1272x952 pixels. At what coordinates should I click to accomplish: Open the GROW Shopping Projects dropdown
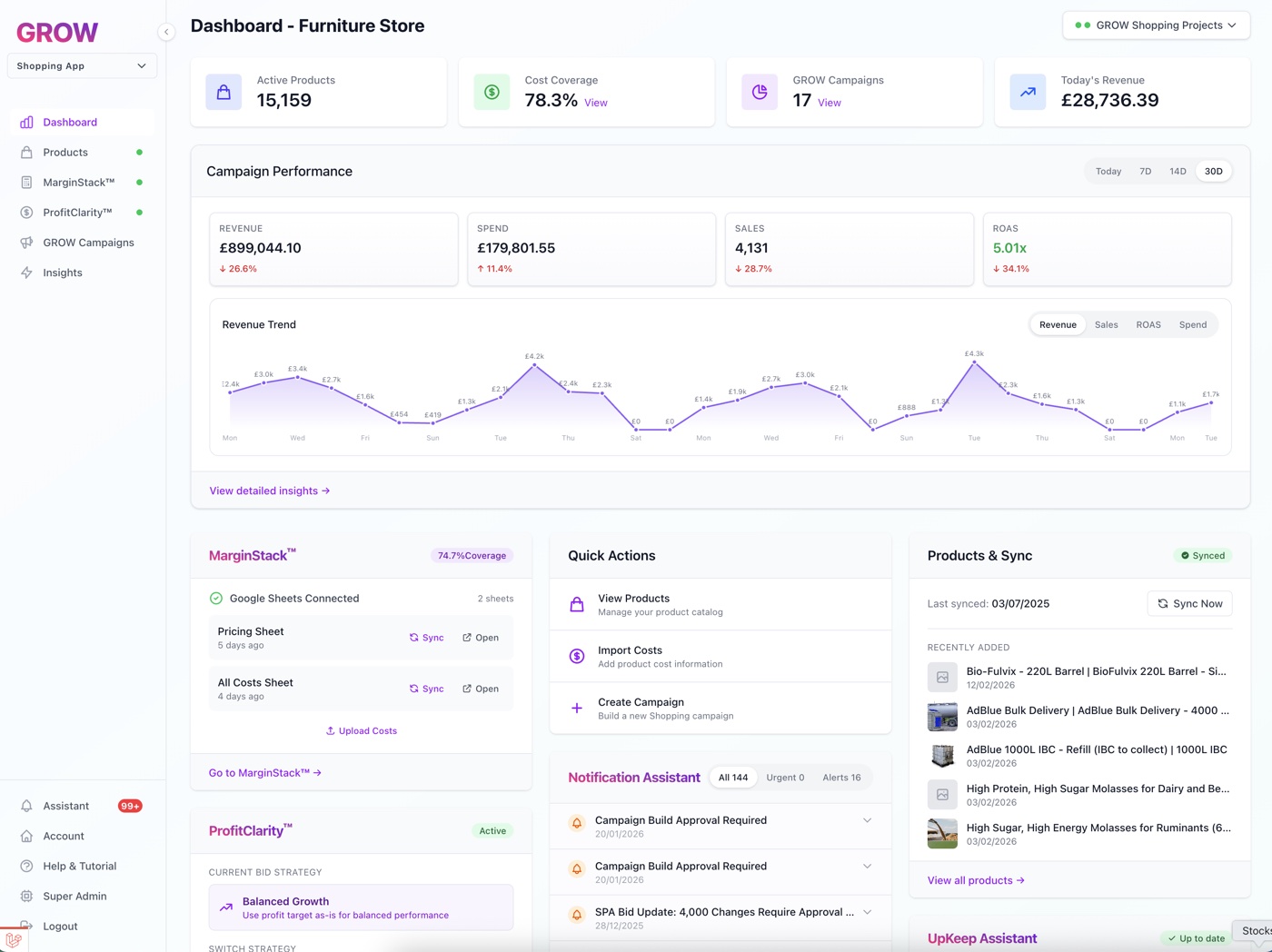pyautogui.click(x=1156, y=25)
